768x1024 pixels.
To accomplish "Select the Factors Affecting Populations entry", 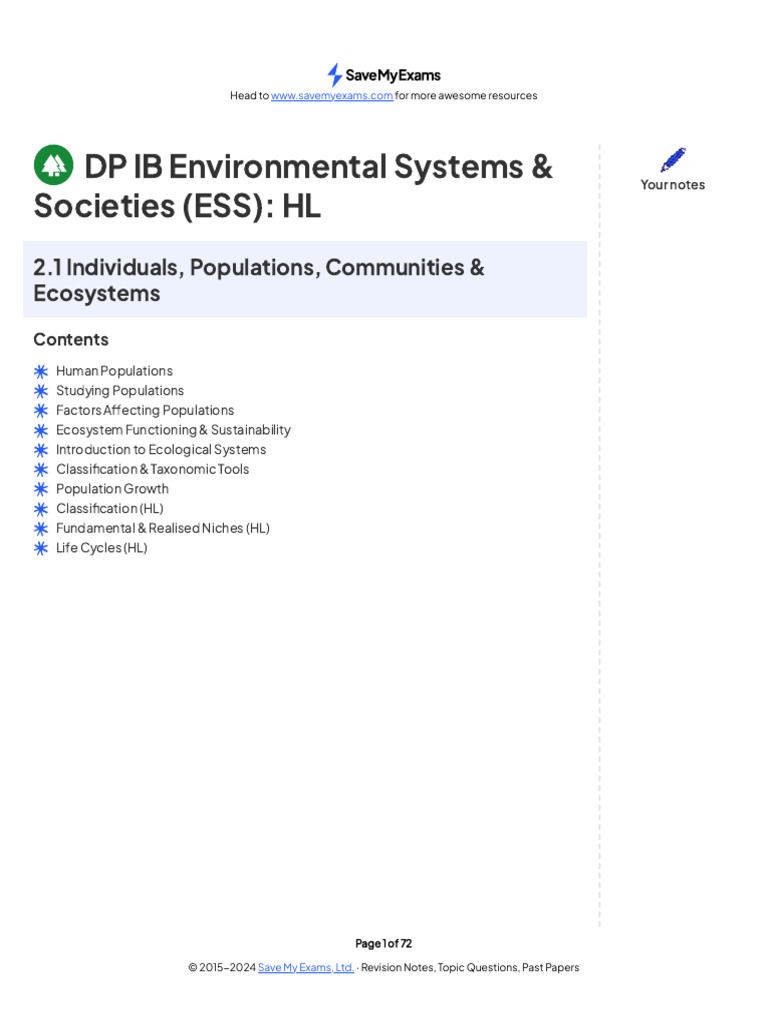I will pos(145,410).
